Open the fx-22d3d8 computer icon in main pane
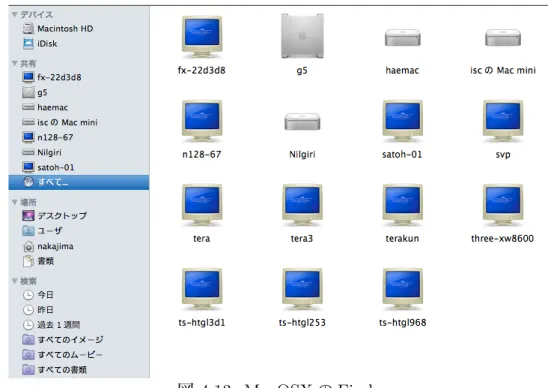The width and height of the screenshot is (548, 388). pos(202,37)
